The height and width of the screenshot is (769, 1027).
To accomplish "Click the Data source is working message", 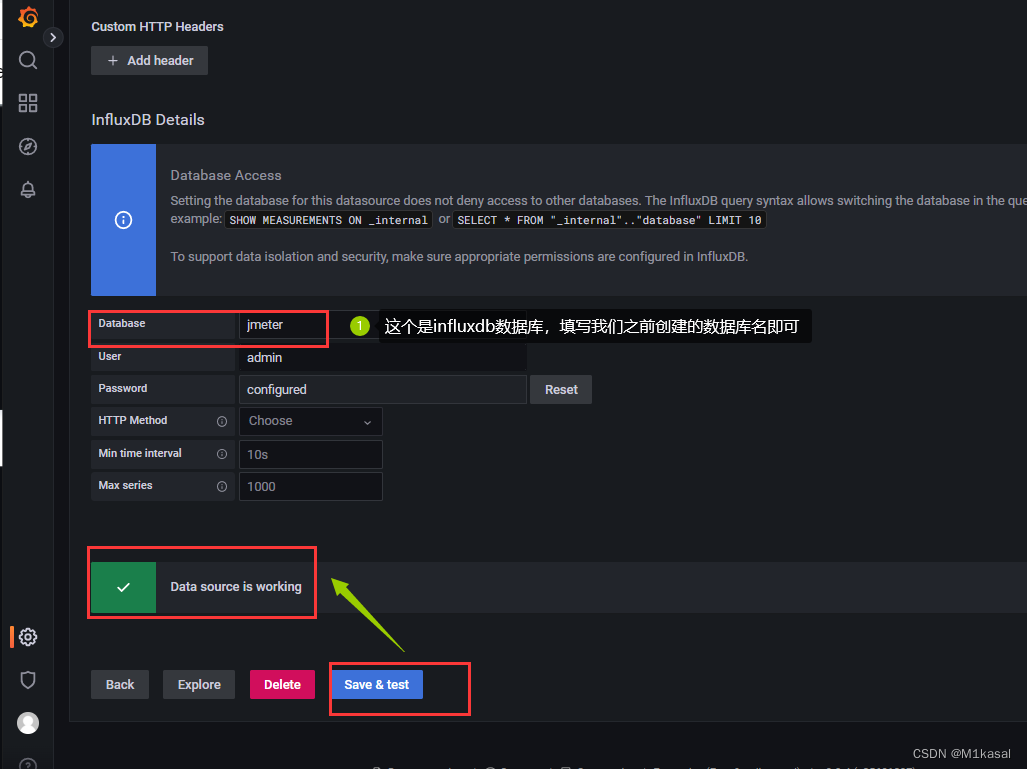I will (236, 587).
